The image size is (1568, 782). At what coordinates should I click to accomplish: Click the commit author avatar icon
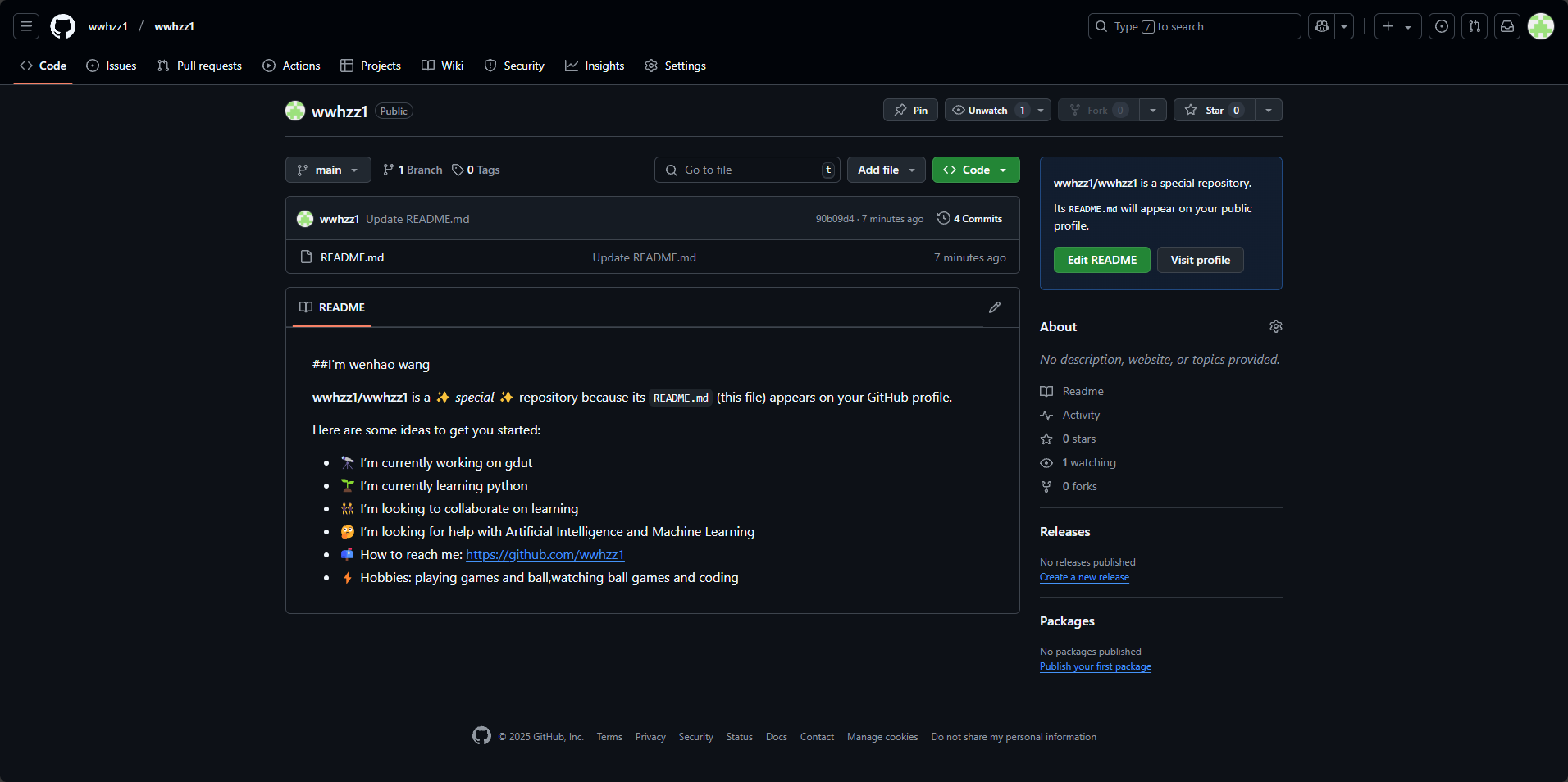pos(305,219)
